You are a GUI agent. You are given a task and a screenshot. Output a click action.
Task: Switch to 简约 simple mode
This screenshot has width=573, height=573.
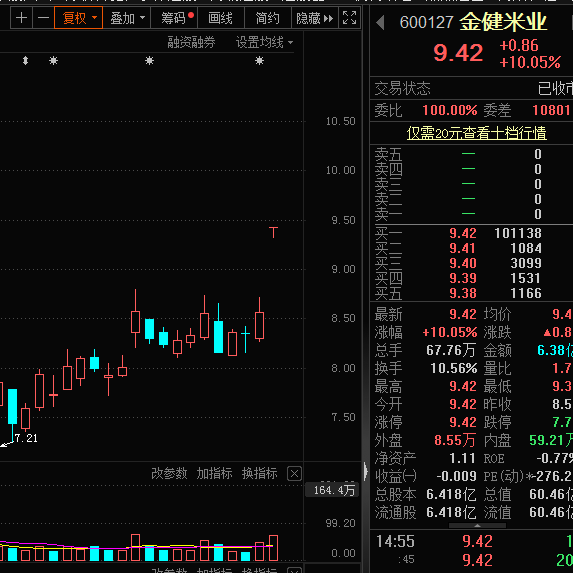pyautogui.click(x=267, y=18)
